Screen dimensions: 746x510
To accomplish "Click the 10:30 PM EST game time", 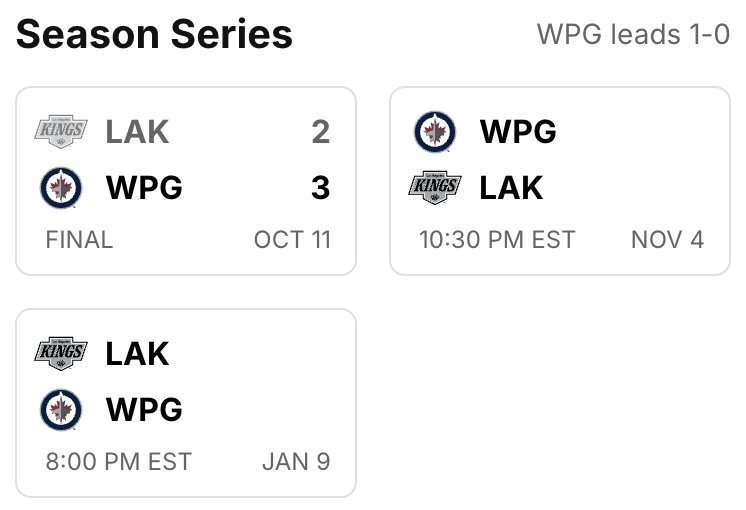I will (x=497, y=240).
